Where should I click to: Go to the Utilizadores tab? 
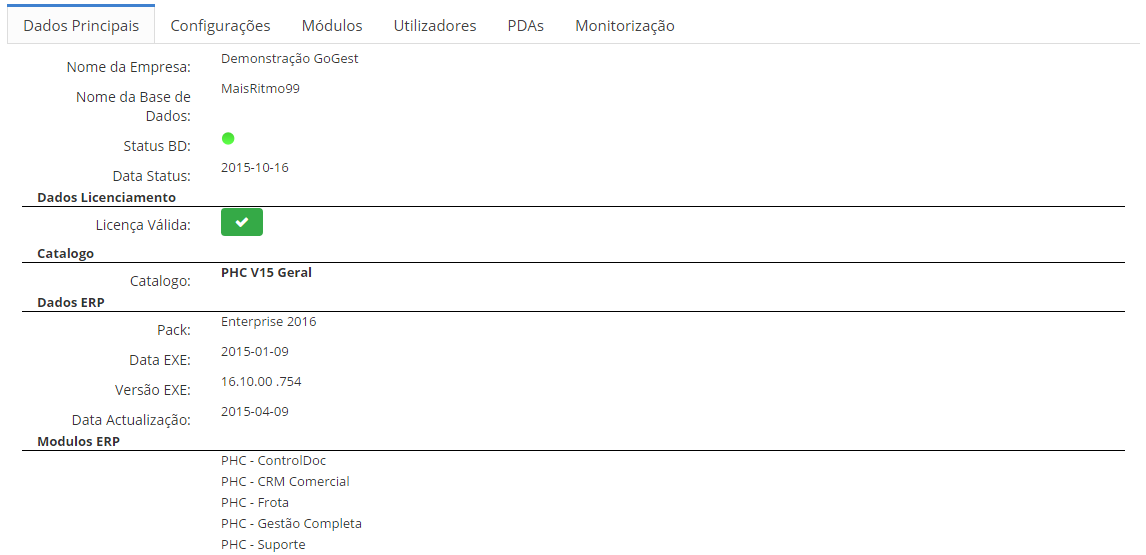[x=435, y=26]
